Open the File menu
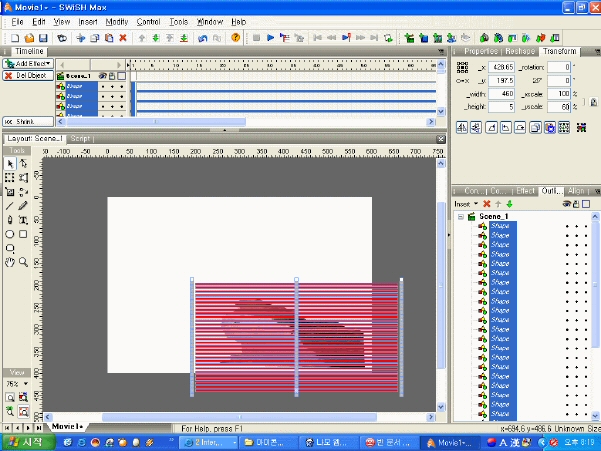Viewport: 601px width, 451px height. click(x=17, y=22)
